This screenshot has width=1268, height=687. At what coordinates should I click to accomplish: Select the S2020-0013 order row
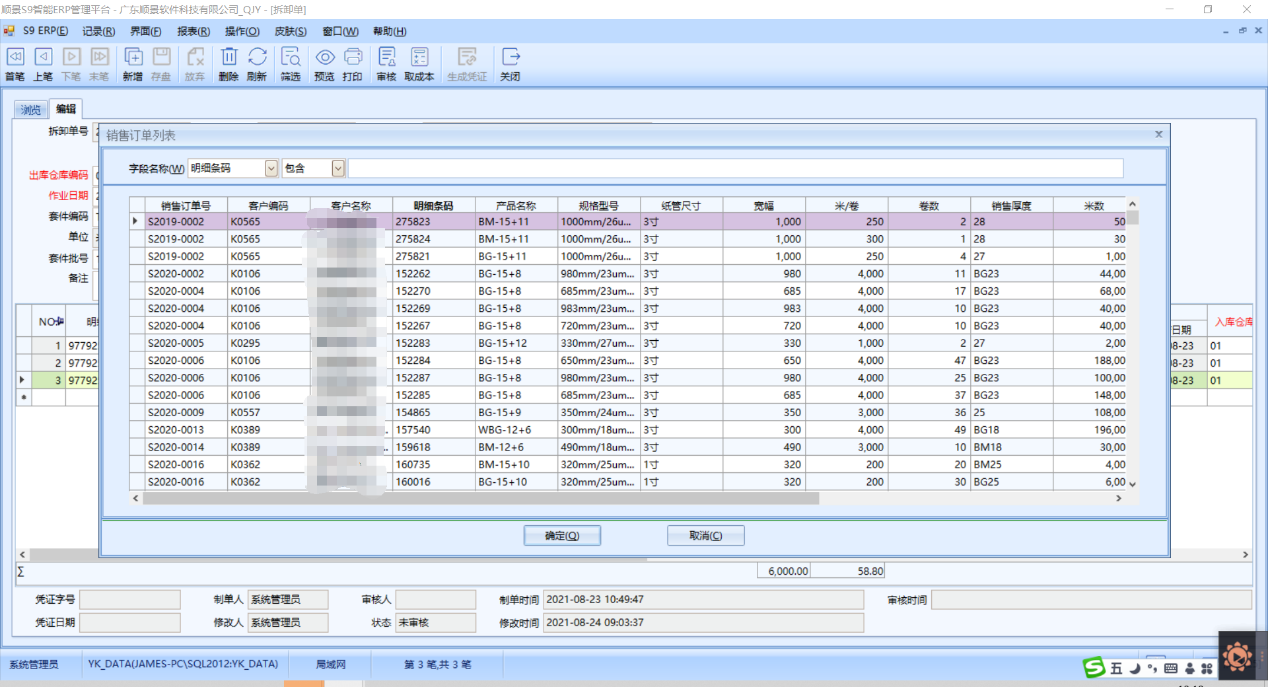pyautogui.click(x=176, y=430)
